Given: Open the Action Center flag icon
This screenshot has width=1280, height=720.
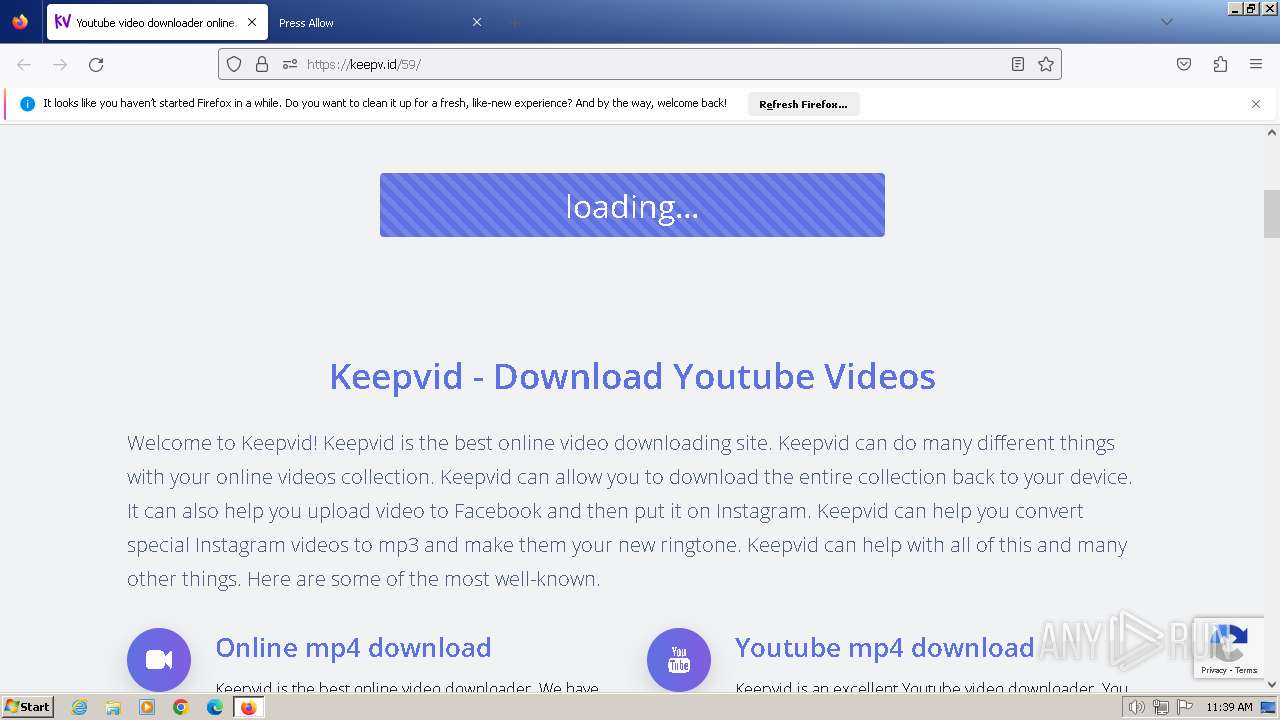Looking at the screenshot, I should tap(1185, 707).
